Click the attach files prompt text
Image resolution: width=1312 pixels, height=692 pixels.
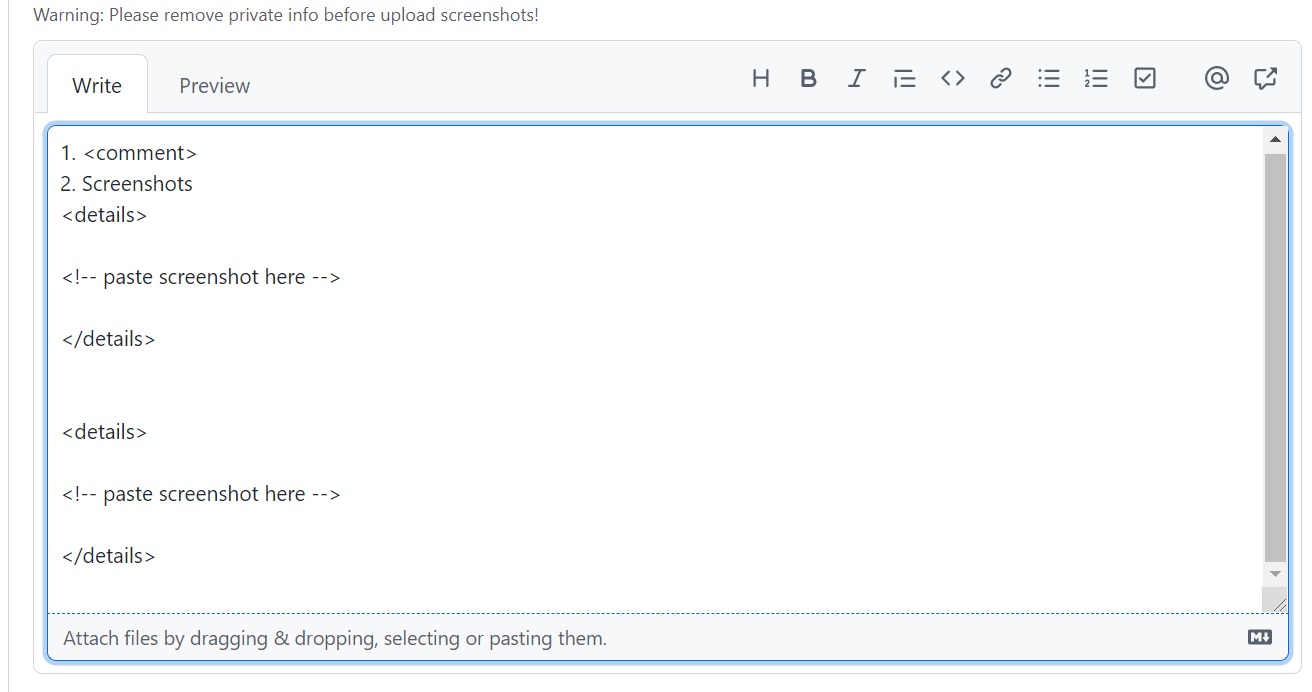pyautogui.click(x=334, y=637)
